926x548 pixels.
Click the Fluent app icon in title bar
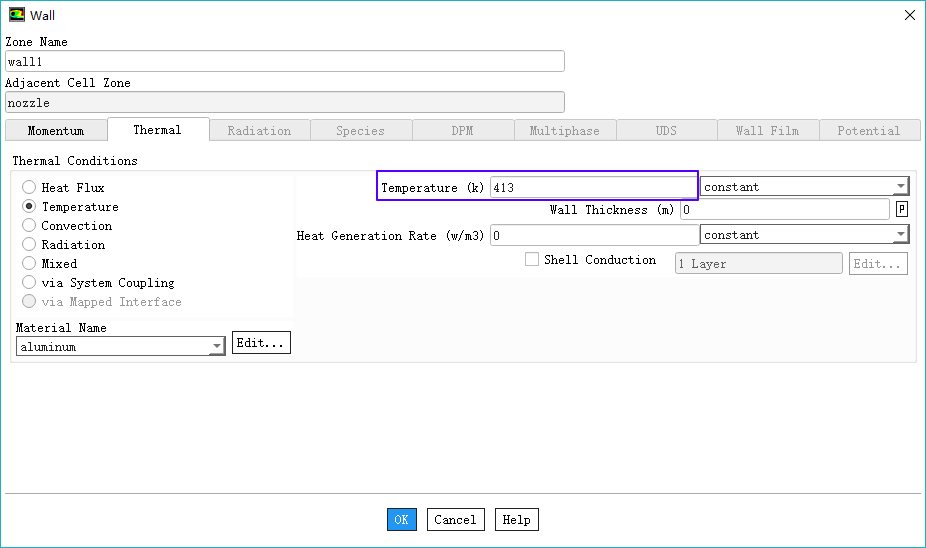[17, 15]
